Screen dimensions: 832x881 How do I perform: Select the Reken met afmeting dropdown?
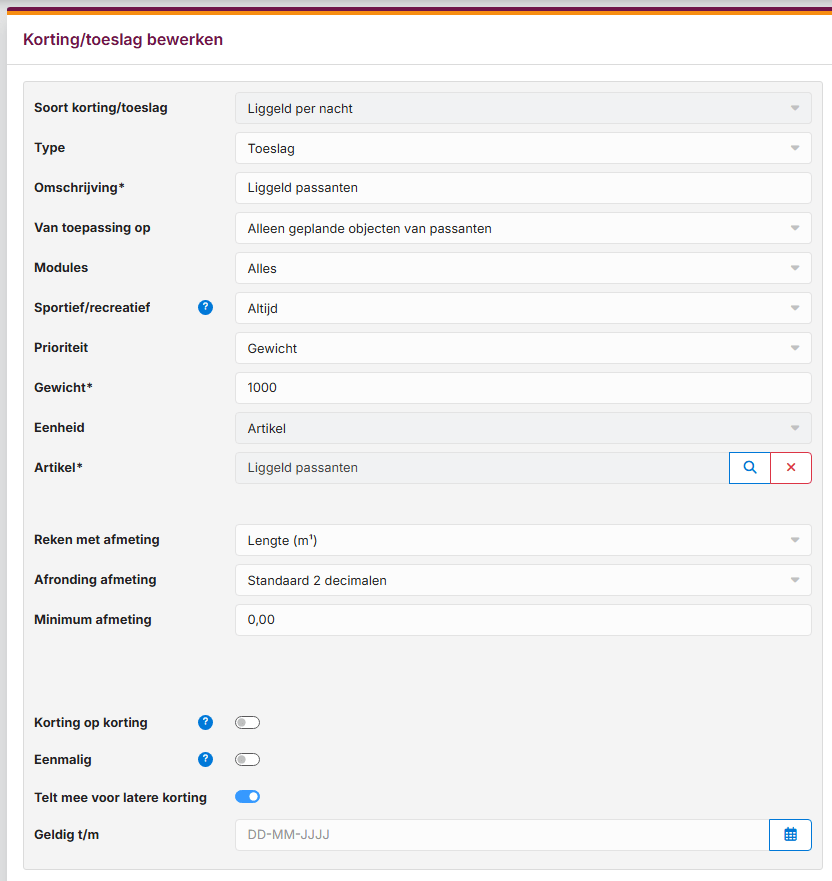coord(522,540)
